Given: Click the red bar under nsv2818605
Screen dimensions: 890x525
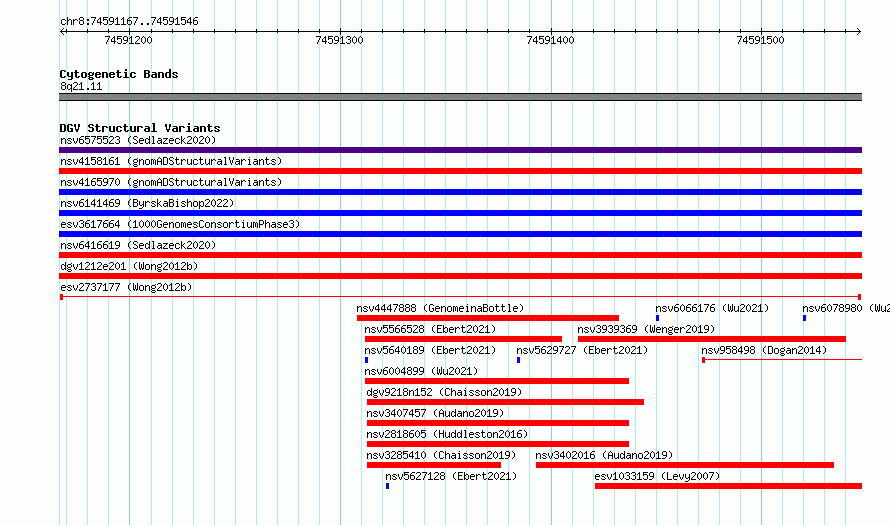Looking at the screenshot, I should pos(498,444).
